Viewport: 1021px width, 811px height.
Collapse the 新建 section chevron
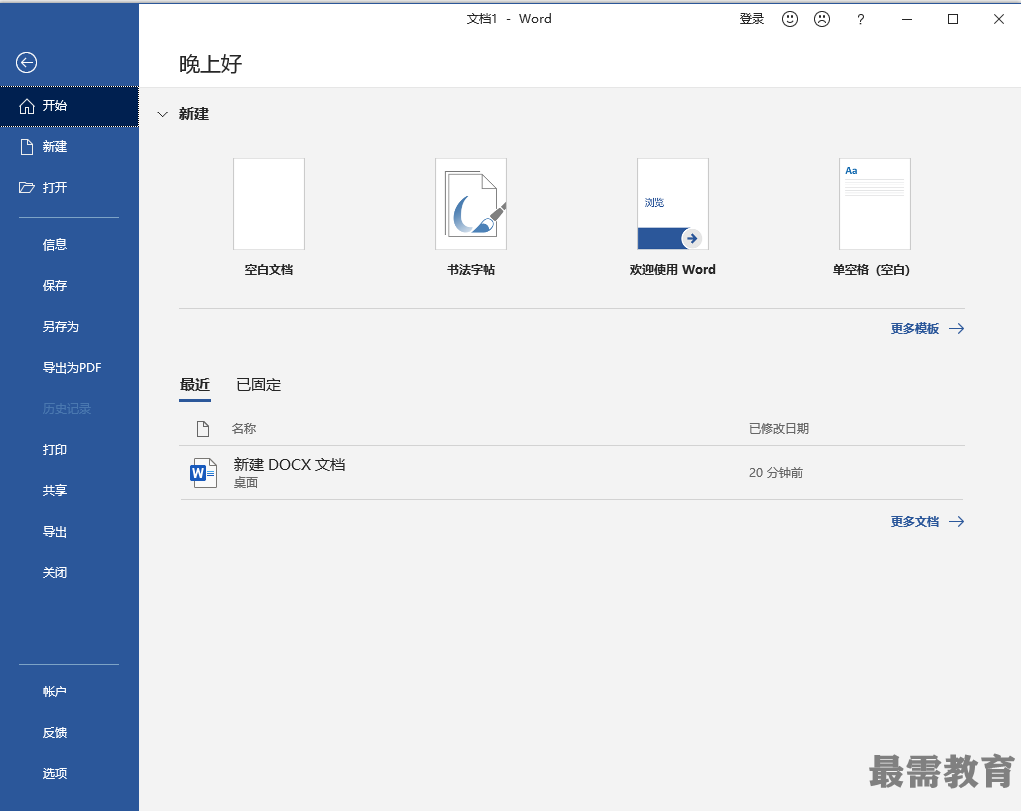point(163,114)
